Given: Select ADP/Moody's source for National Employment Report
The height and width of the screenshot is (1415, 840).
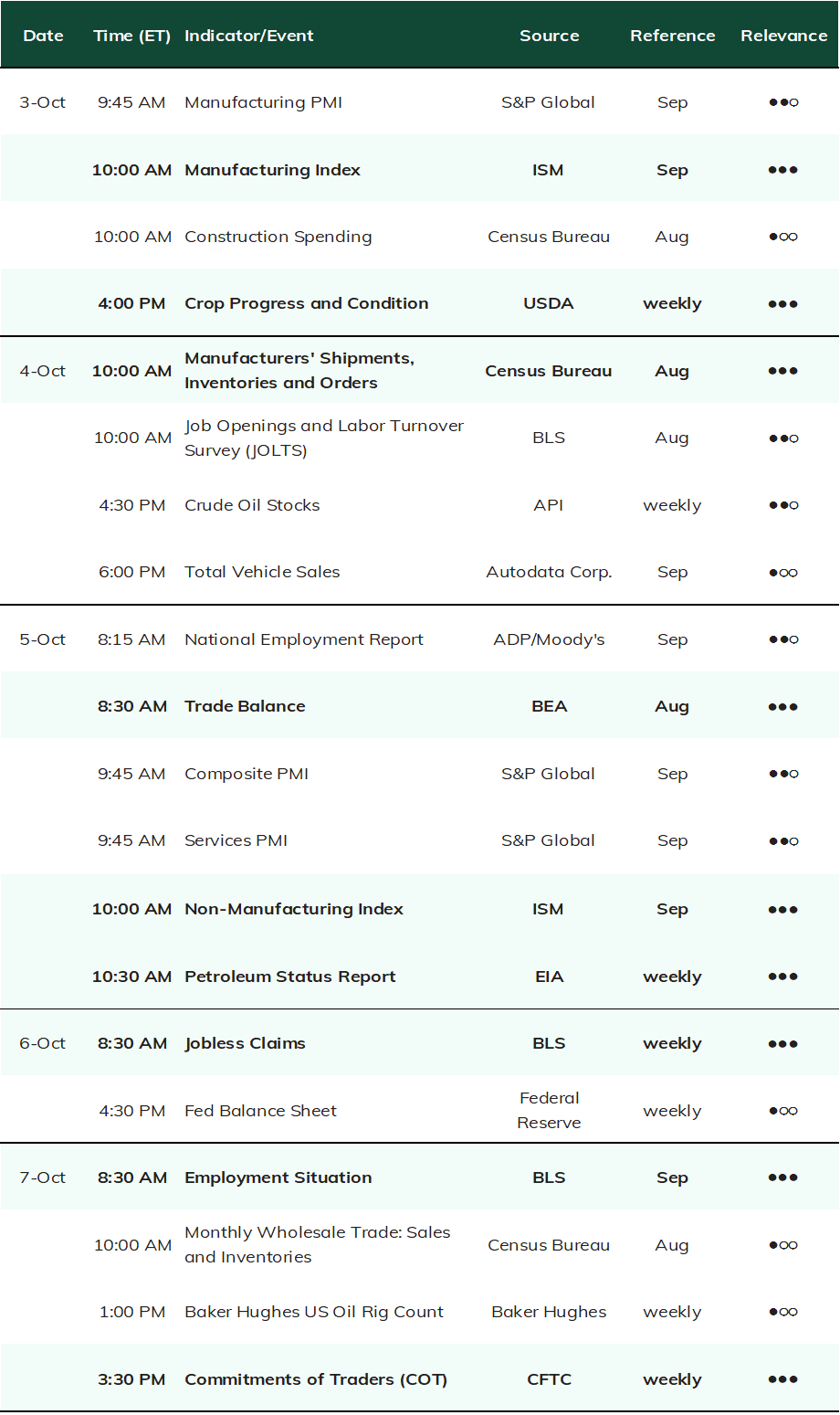Looking at the screenshot, I should pos(550,639).
